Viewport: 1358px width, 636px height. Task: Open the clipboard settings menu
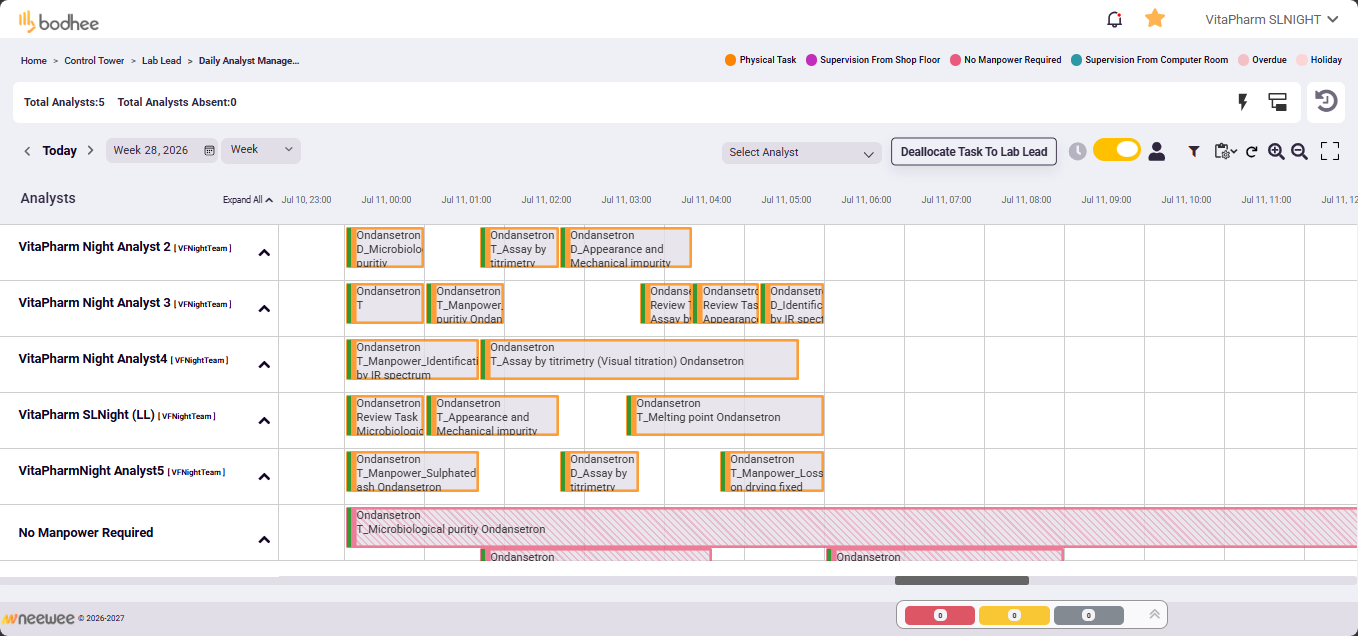click(1225, 151)
